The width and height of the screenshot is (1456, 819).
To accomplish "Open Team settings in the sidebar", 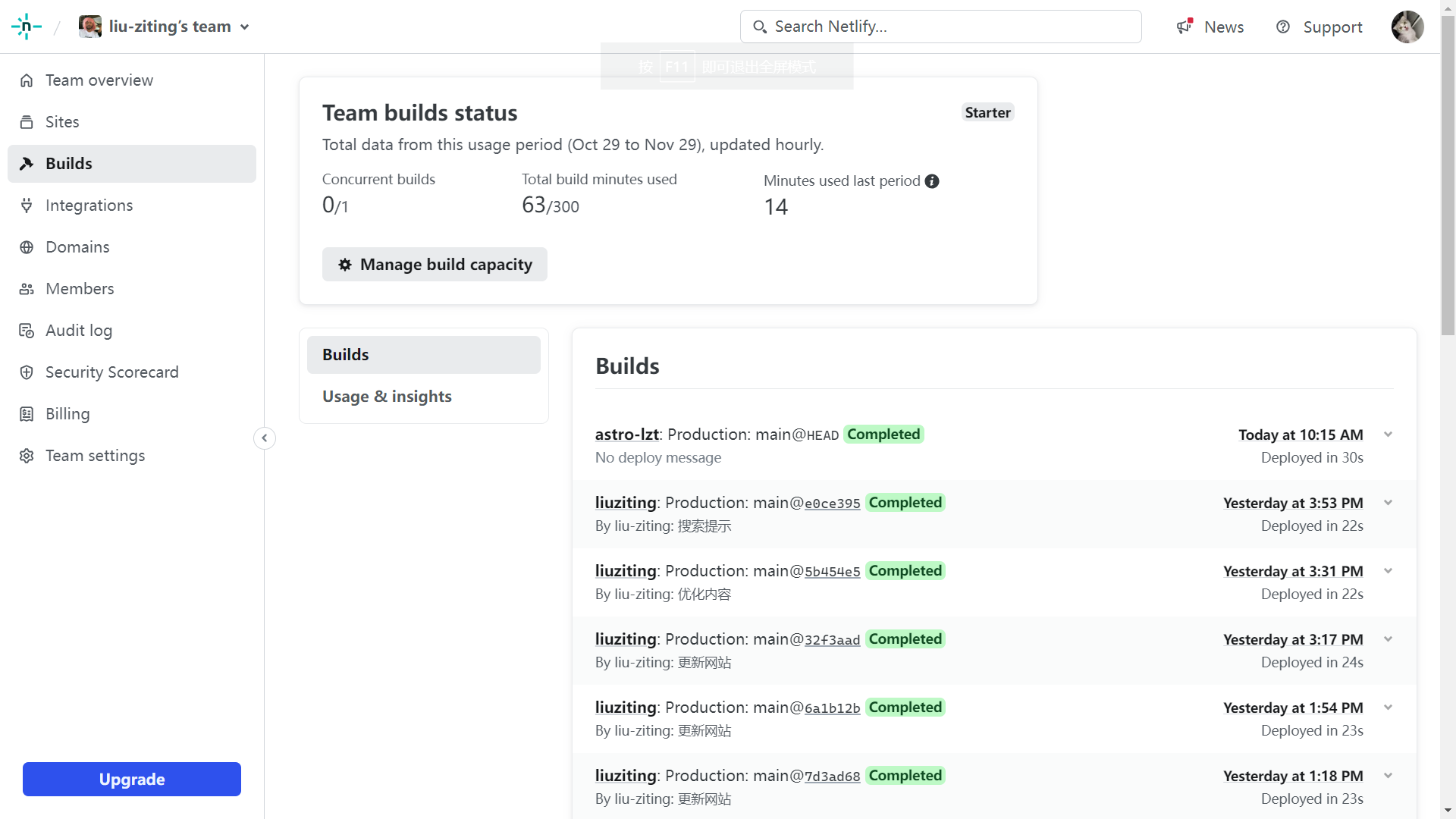I will point(95,456).
